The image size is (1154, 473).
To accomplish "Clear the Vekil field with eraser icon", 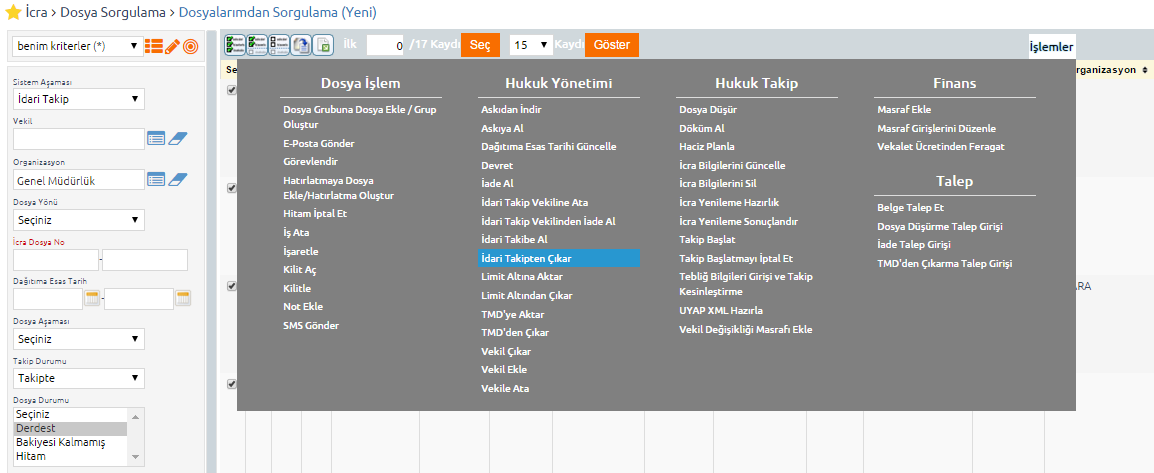I will tap(178, 138).
